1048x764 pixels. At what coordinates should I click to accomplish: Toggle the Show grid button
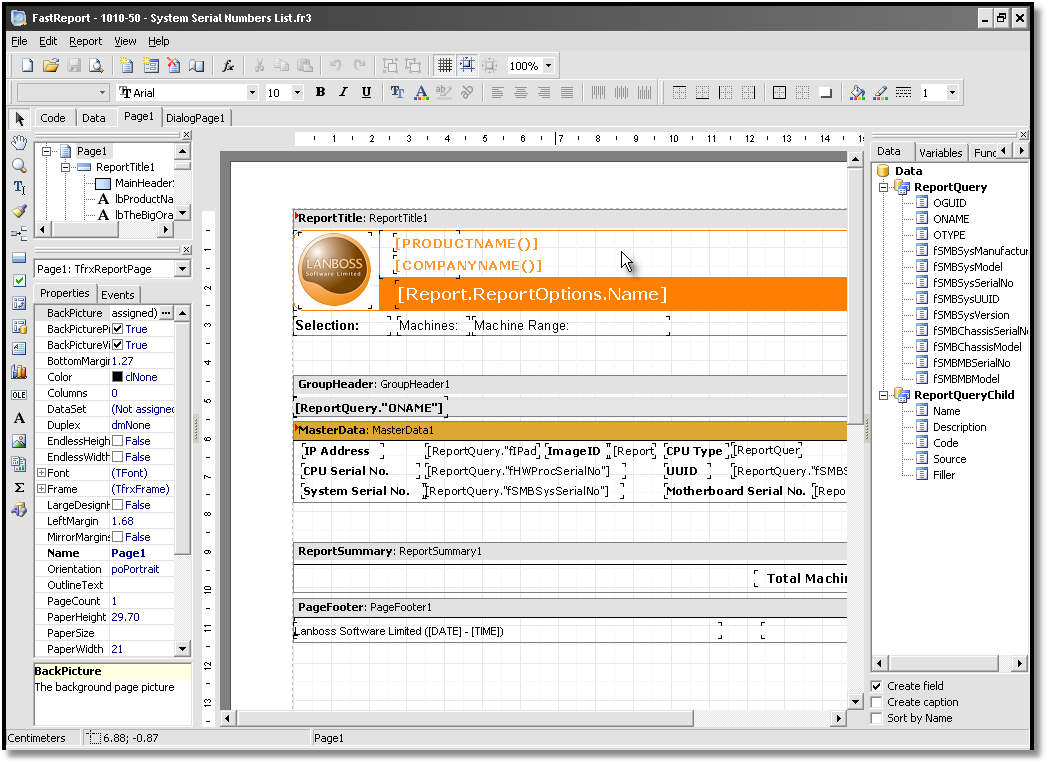pyautogui.click(x=445, y=66)
